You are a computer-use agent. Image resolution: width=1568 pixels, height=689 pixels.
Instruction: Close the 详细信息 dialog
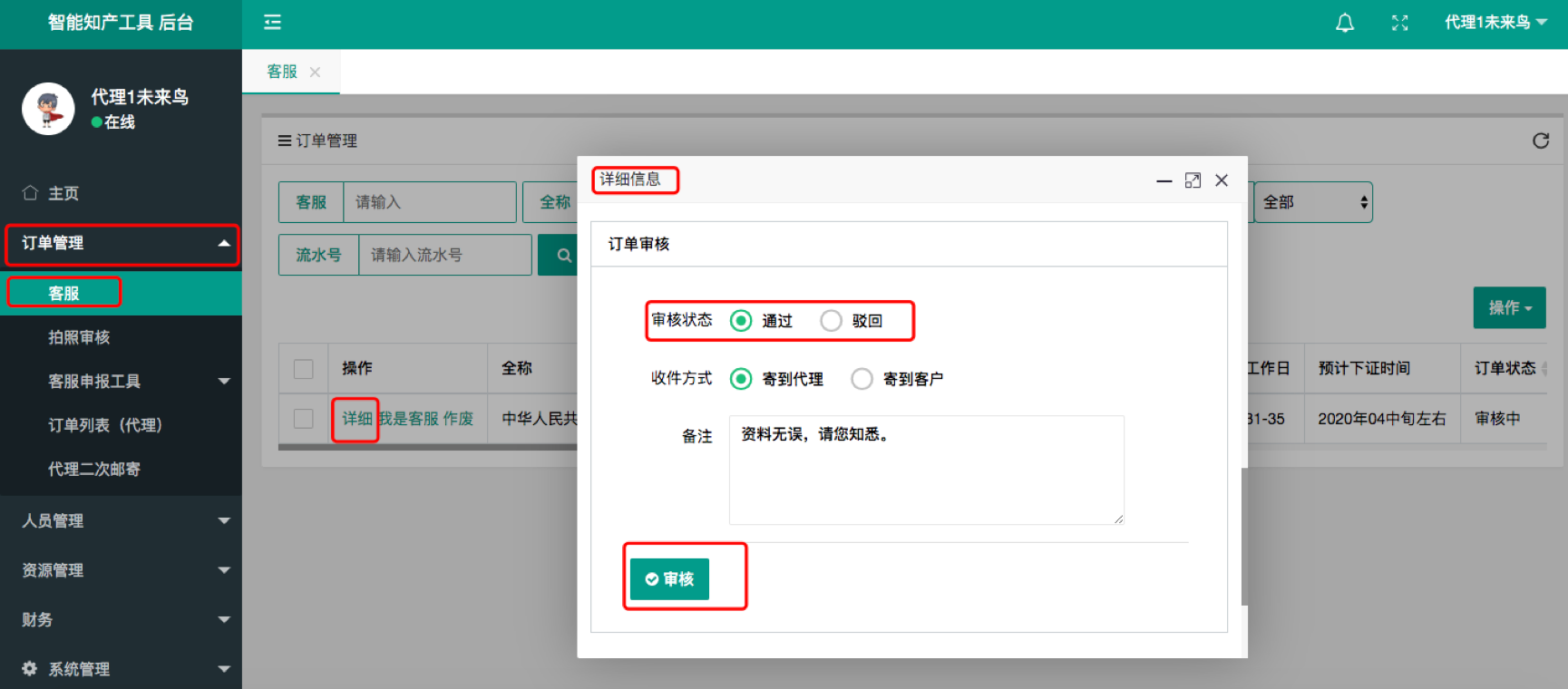click(x=1222, y=180)
